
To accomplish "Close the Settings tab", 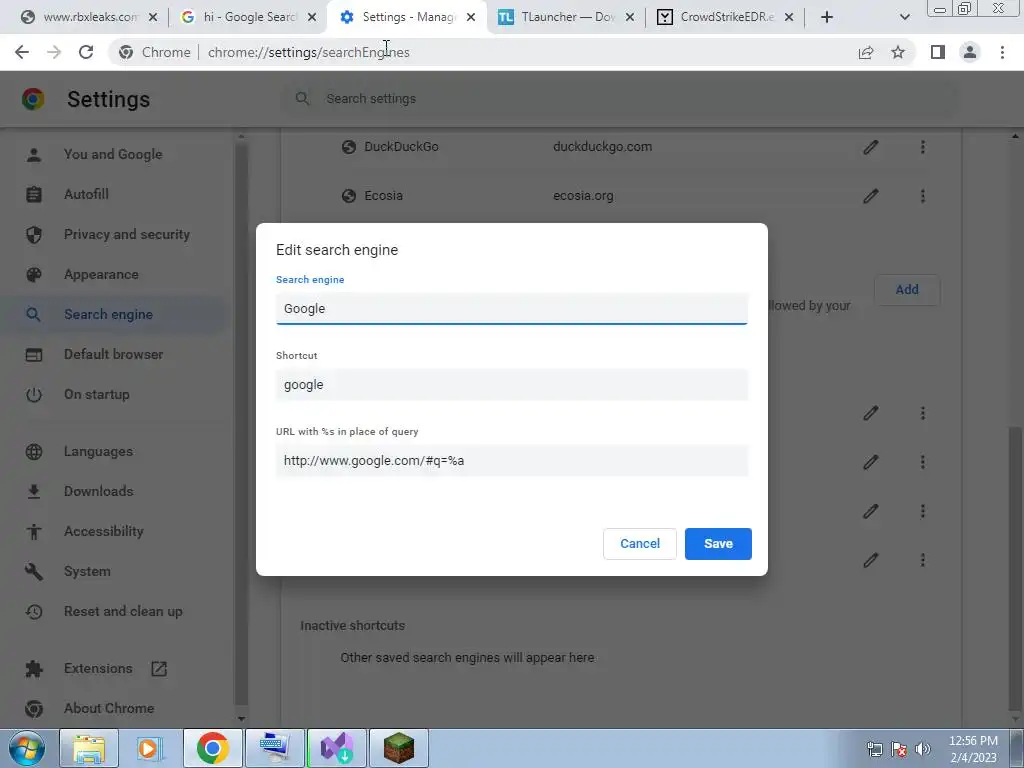I will tap(471, 17).
